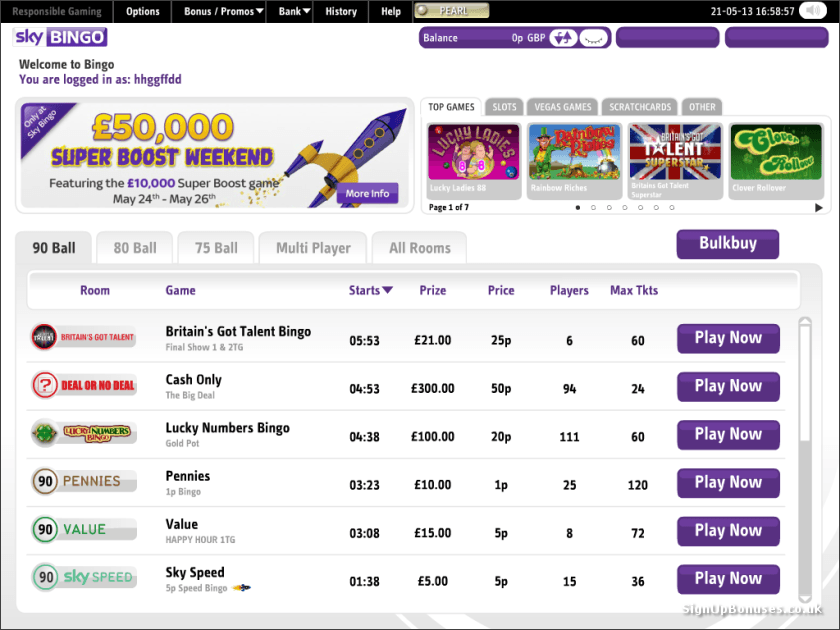Screen dimensions: 840x630
Task: Open the Lucky Numbers Bingo room logo
Action: [x=84, y=433]
